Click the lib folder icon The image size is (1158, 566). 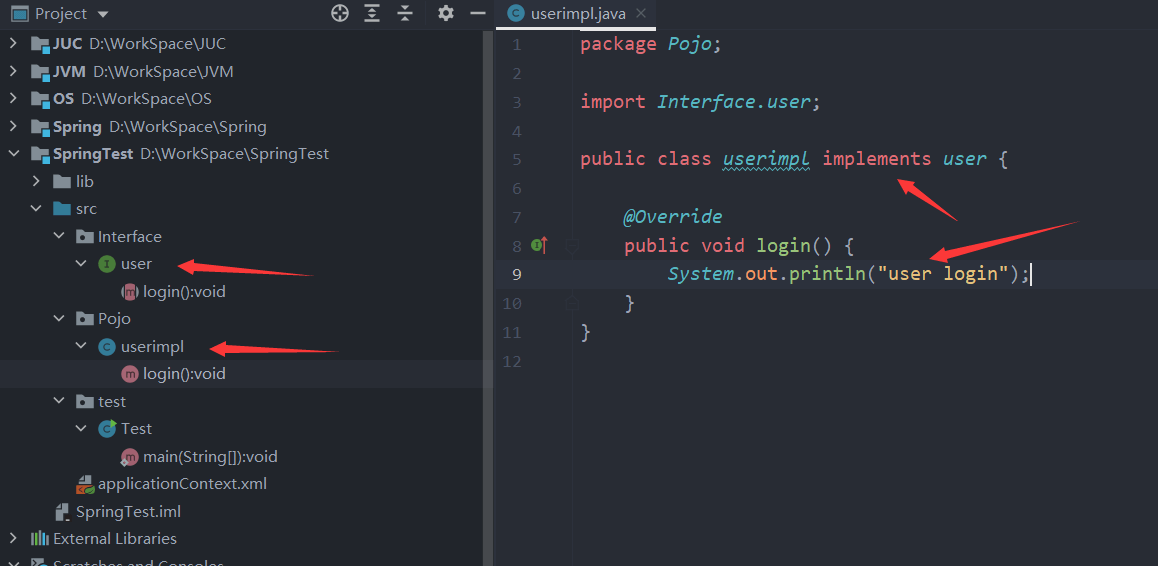pos(62,181)
